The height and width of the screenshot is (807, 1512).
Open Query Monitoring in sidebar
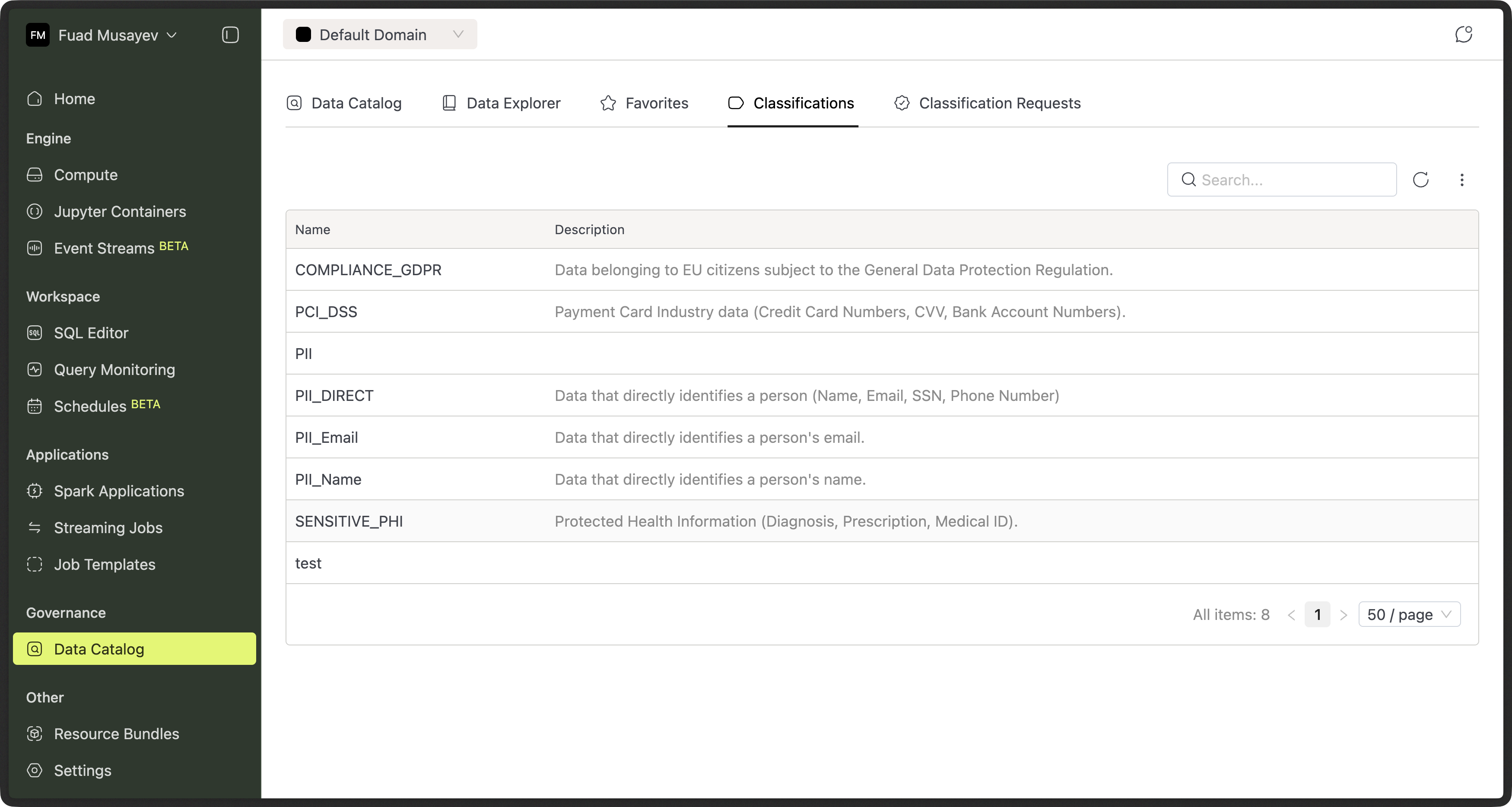click(x=114, y=369)
